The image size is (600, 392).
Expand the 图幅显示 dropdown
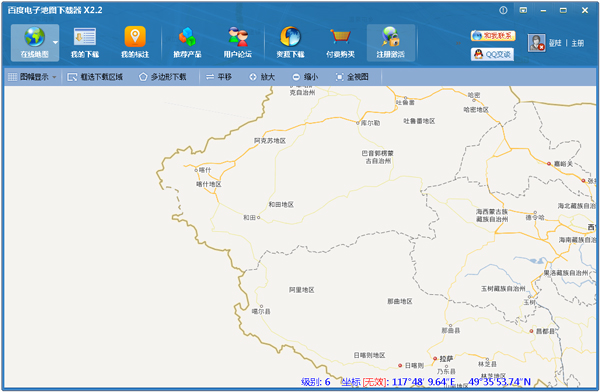click(32, 77)
